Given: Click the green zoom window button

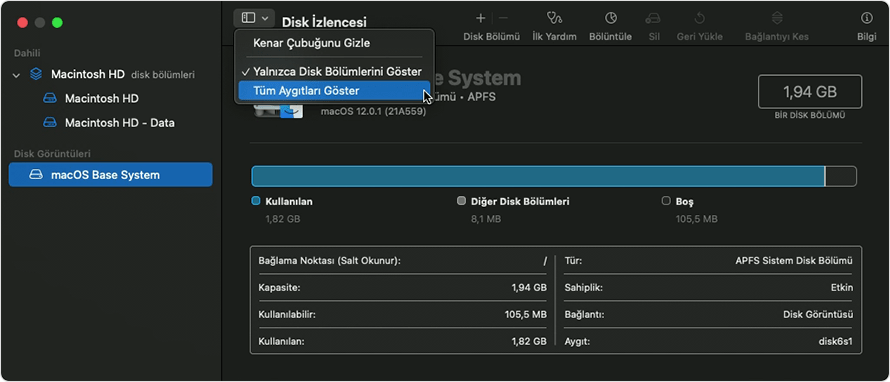Looking at the screenshot, I should [57, 23].
